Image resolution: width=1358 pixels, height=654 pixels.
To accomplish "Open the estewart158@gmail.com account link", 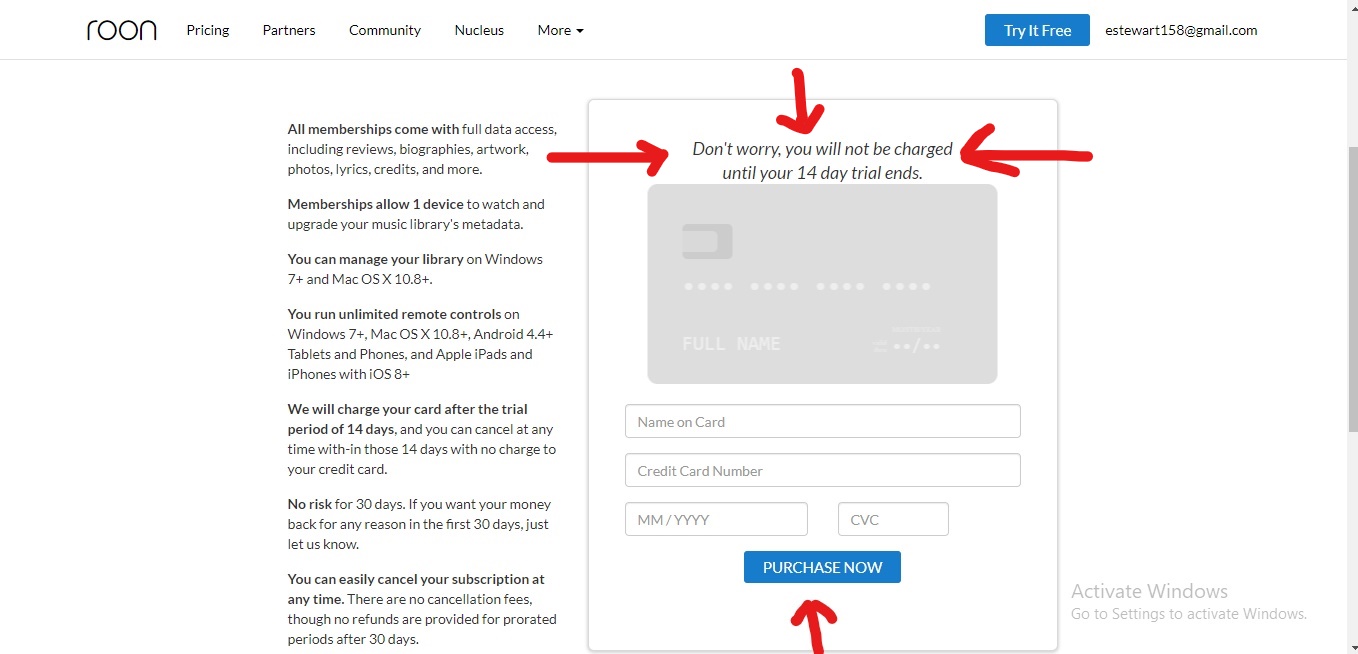I will point(1181,30).
